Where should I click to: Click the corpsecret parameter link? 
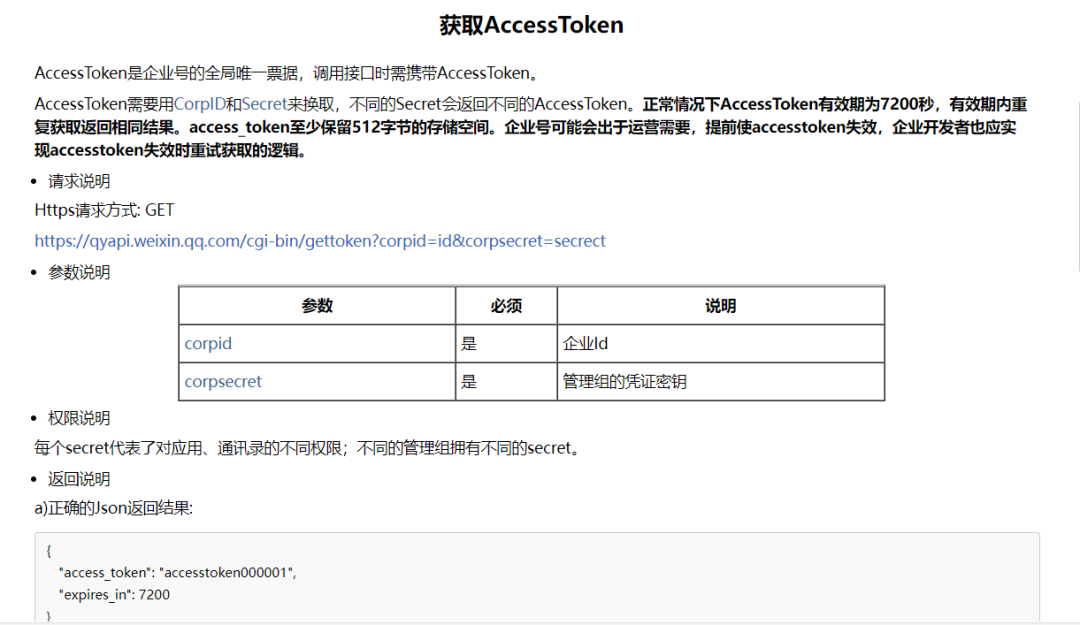click(223, 381)
